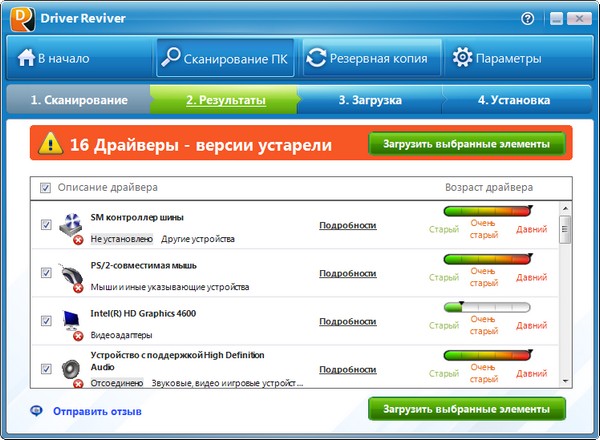Click the scrollbar down arrow in driver list
Viewport: 600px width, 440px height.
(x=565, y=381)
